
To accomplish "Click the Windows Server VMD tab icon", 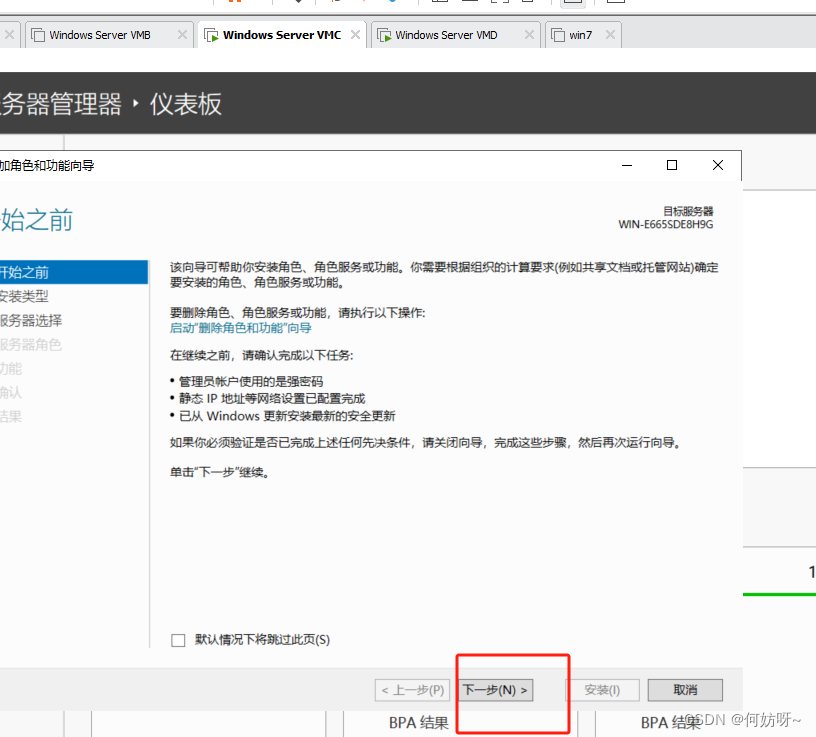I will 383,35.
